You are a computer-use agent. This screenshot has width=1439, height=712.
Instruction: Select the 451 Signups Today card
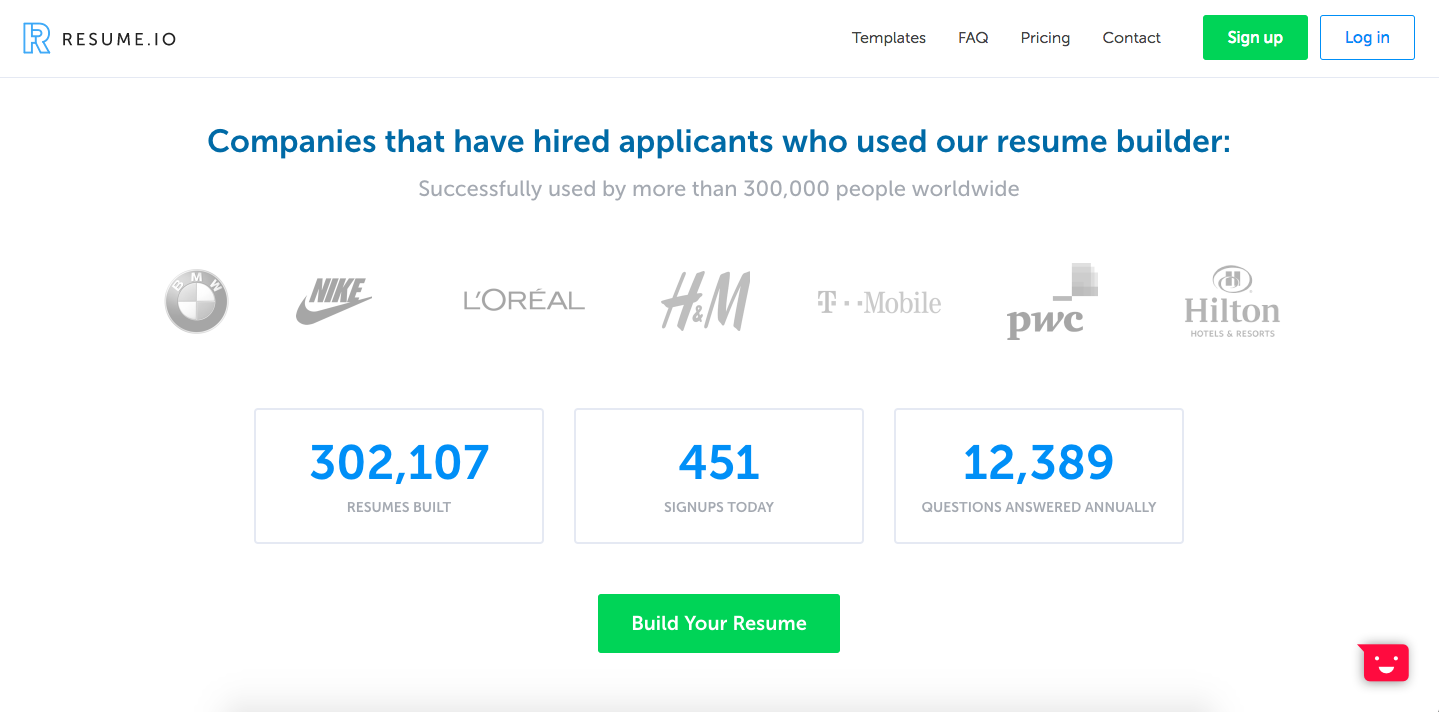pyautogui.click(x=719, y=476)
